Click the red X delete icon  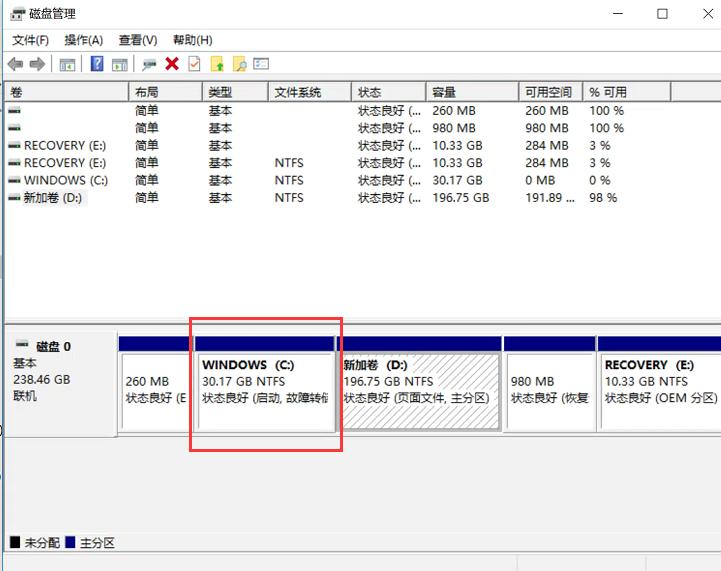click(172, 64)
